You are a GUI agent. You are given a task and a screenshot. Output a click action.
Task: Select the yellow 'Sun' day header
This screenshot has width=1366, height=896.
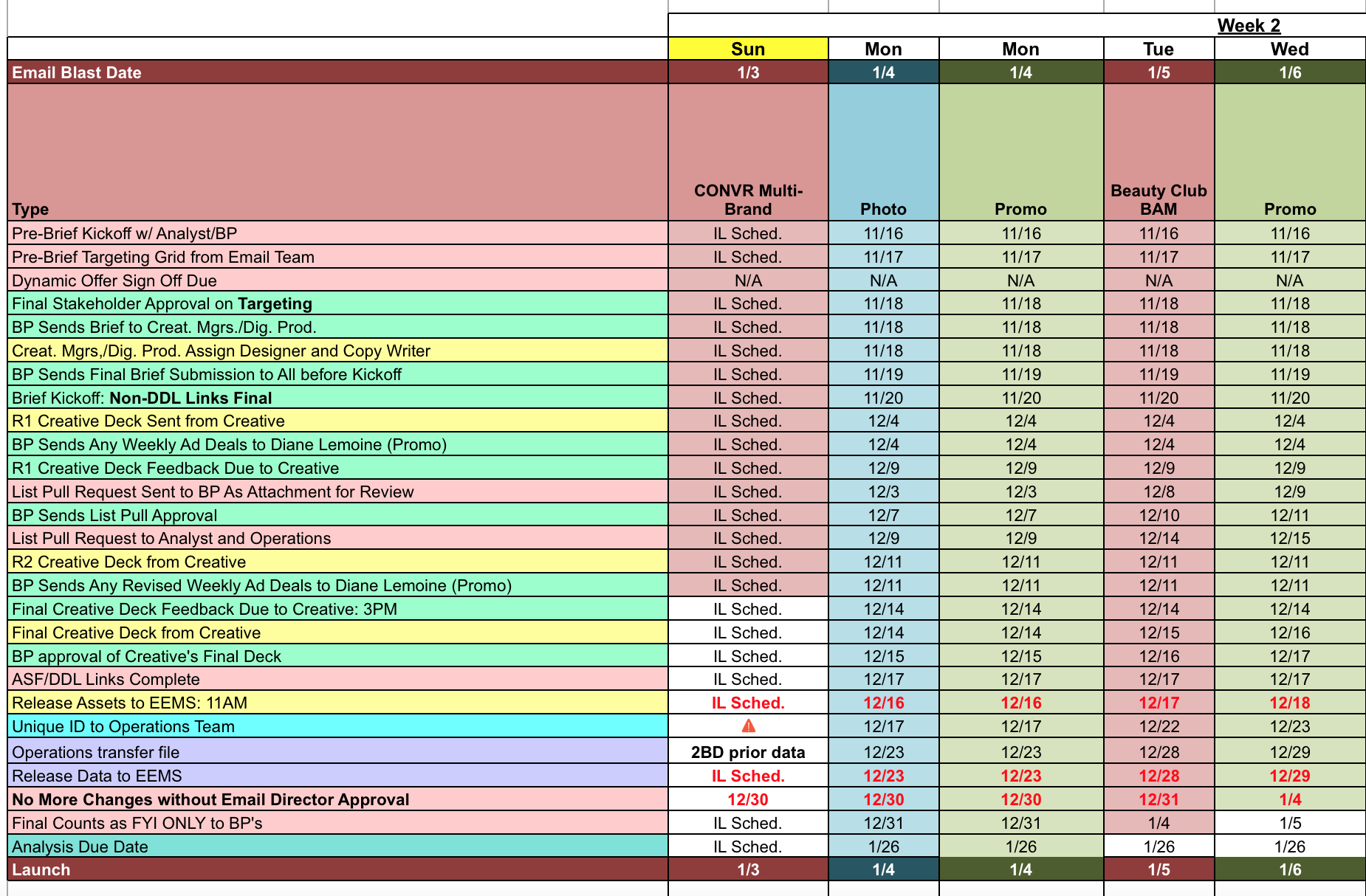[748, 49]
